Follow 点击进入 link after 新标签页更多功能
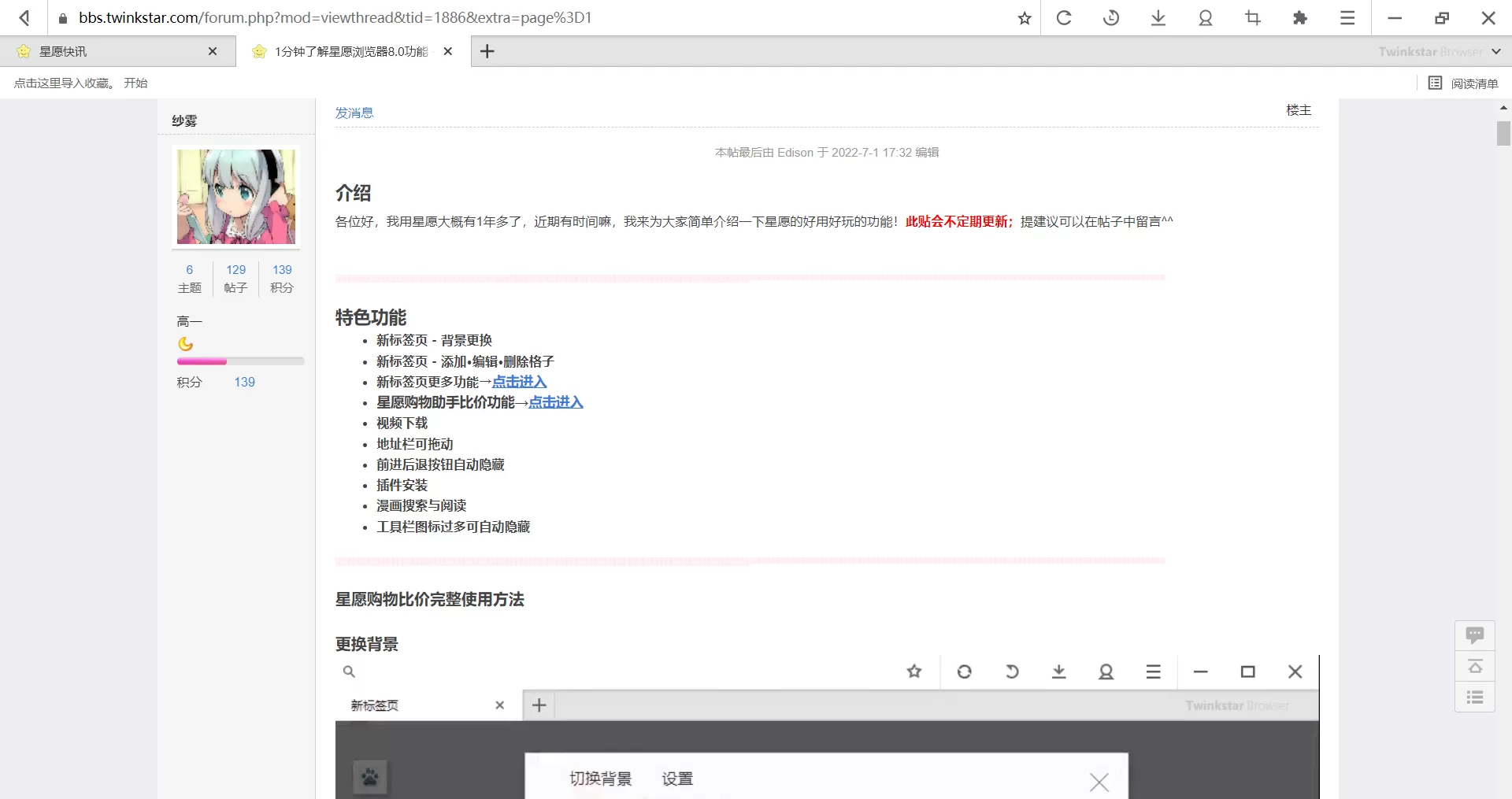 [519, 382]
